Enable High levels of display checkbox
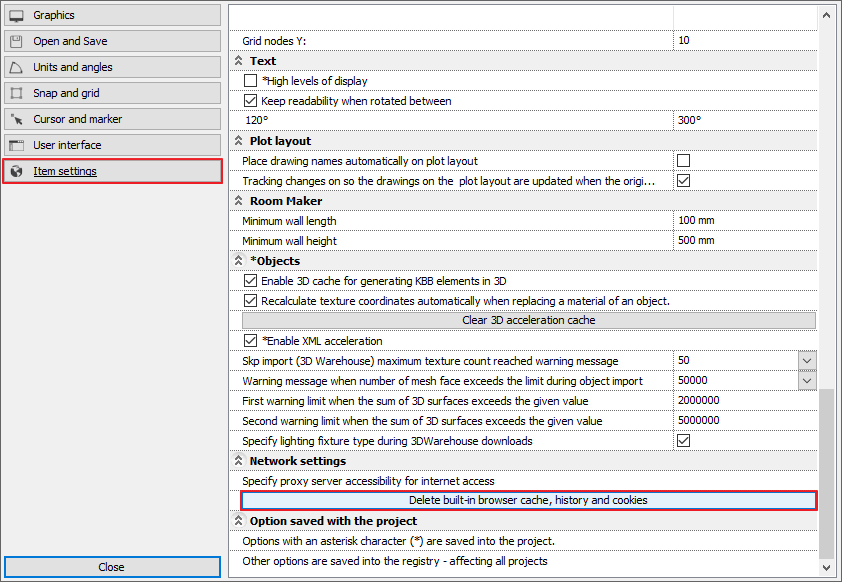The width and height of the screenshot is (842, 582). [x=250, y=81]
